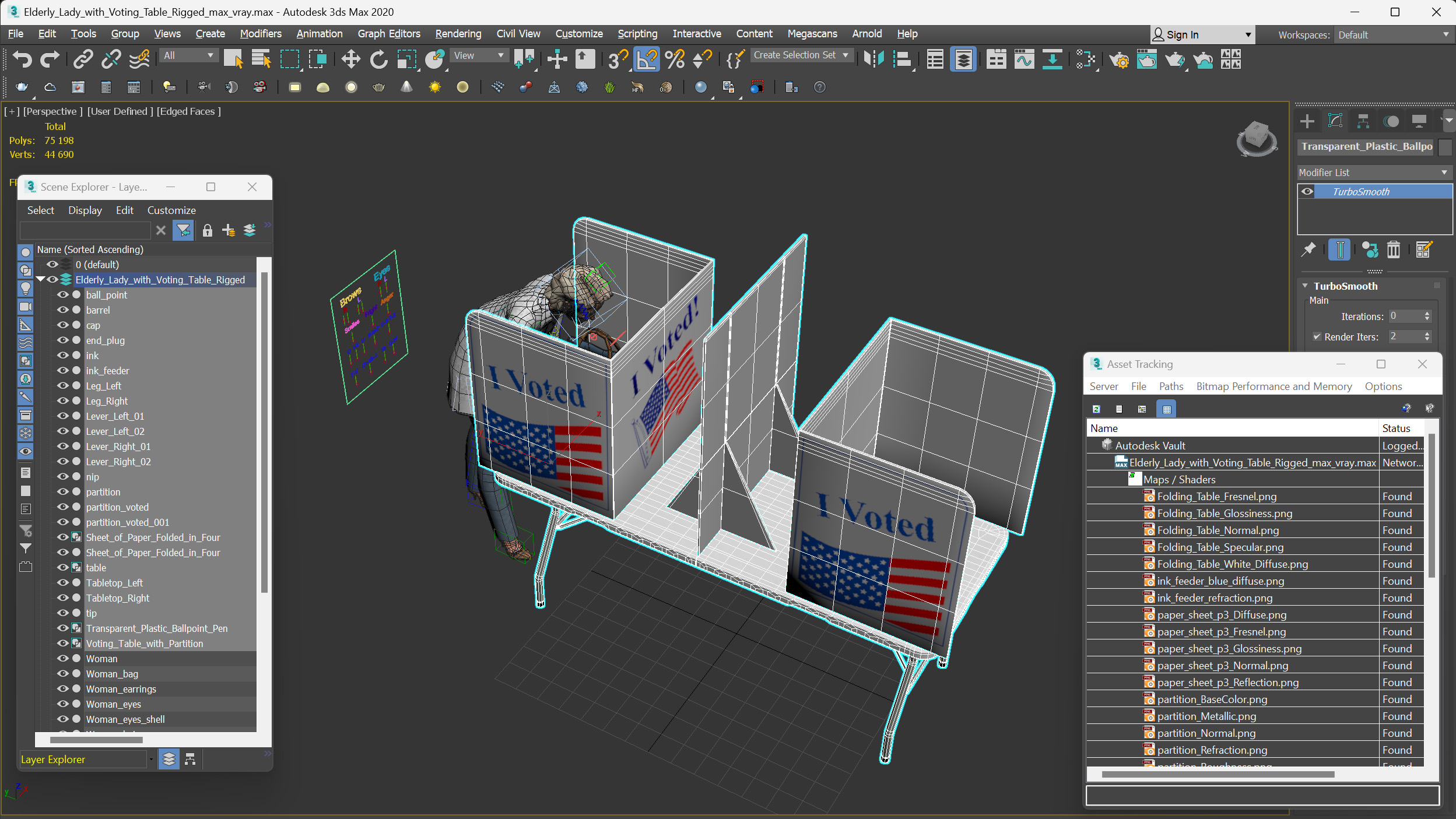1456x819 pixels.
Task: Activate the Select and Scale tool
Action: [406, 59]
